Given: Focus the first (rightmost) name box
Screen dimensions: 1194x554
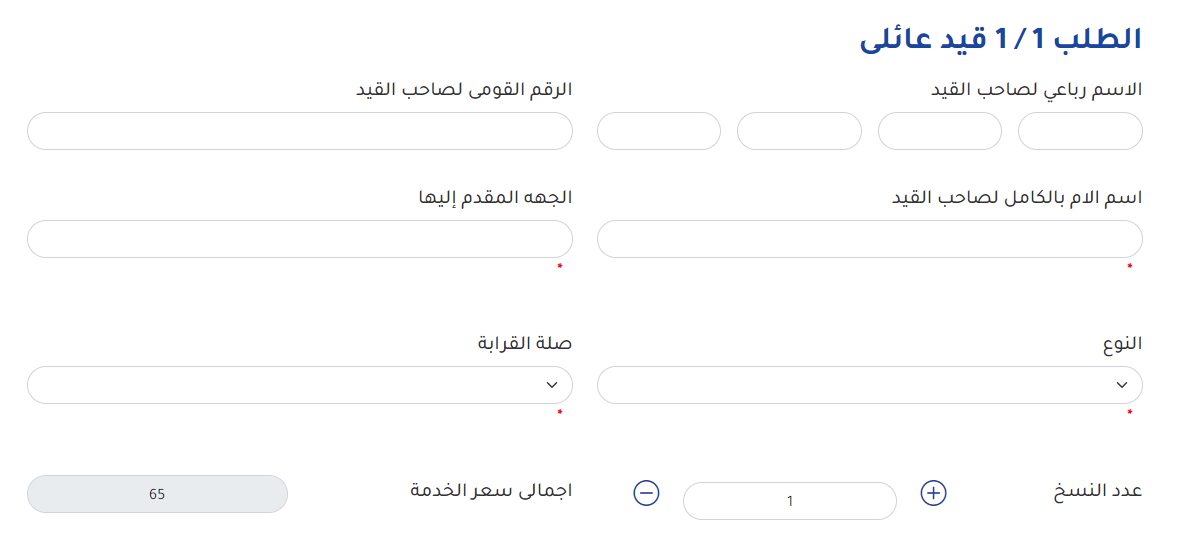Looking at the screenshot, I should pyautogui.click(x=1080, y=131).
